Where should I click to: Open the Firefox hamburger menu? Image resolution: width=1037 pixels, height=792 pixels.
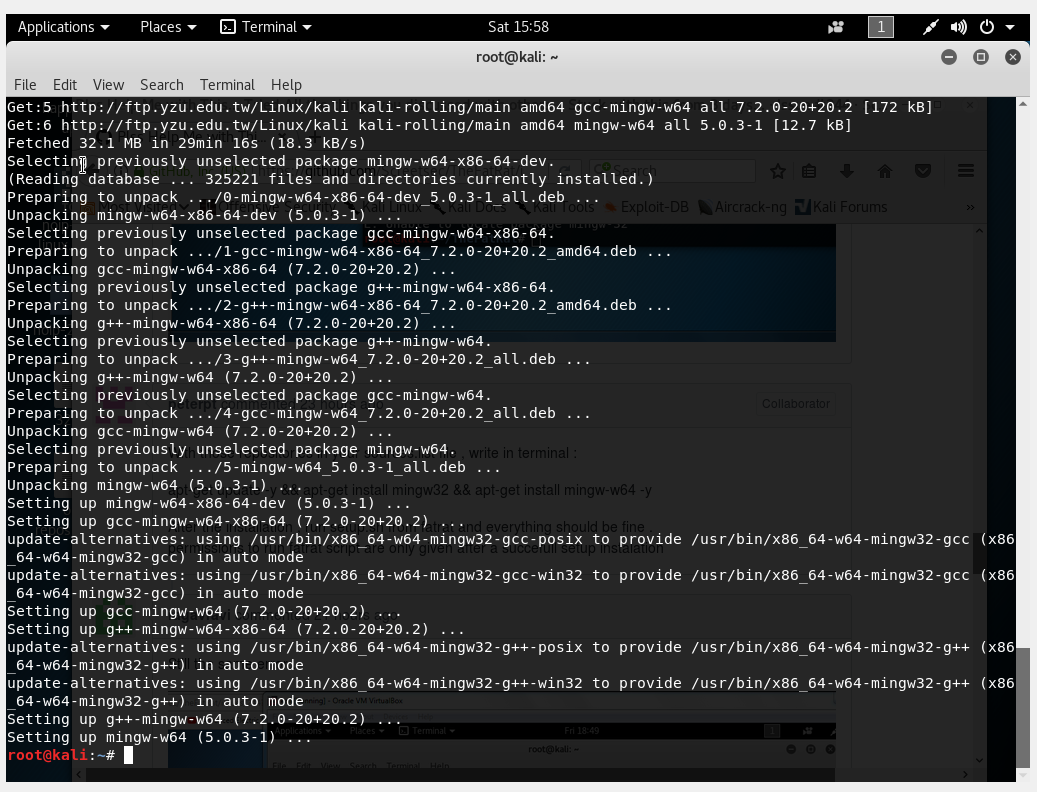[963, 171]
